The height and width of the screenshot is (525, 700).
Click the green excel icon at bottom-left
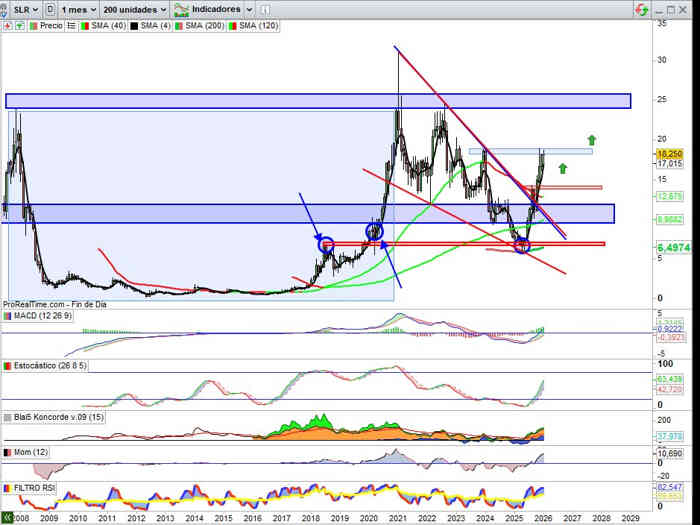click(x=8, y=517)
